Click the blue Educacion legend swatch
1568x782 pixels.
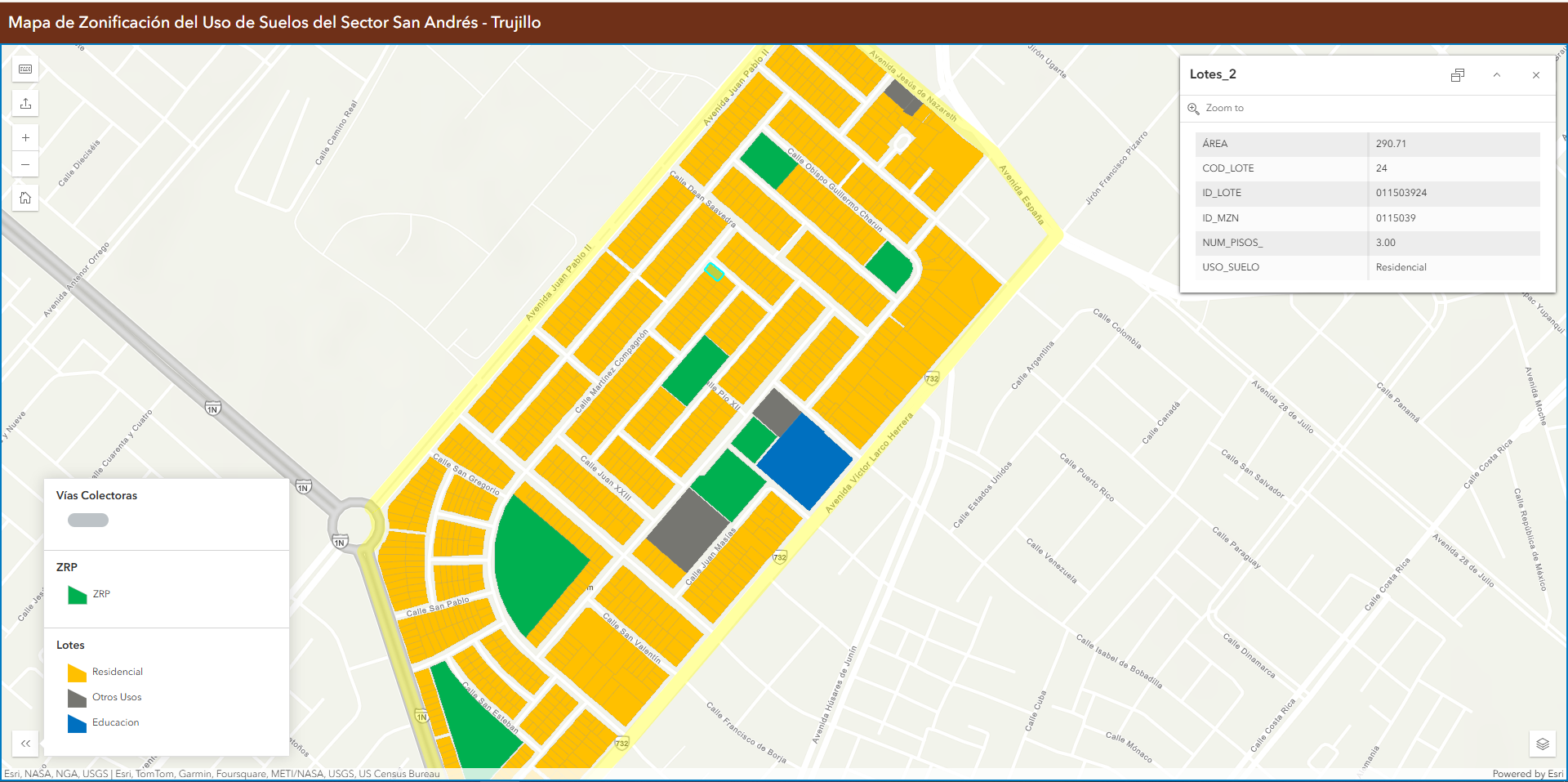77,723
